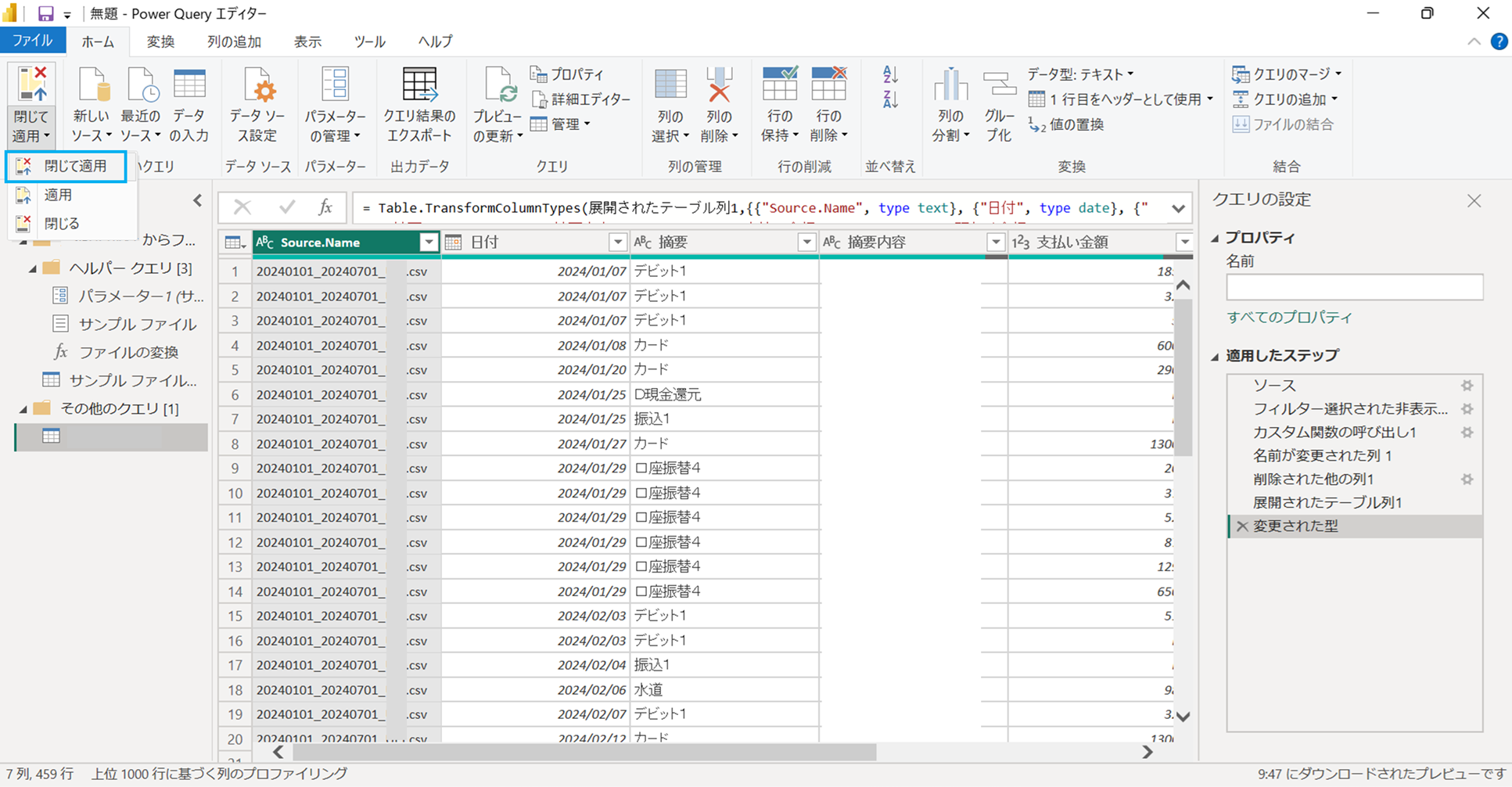Choose 適用 from the open menu
This screenshot has width=1512, height=787.
[x=57, y=194]
